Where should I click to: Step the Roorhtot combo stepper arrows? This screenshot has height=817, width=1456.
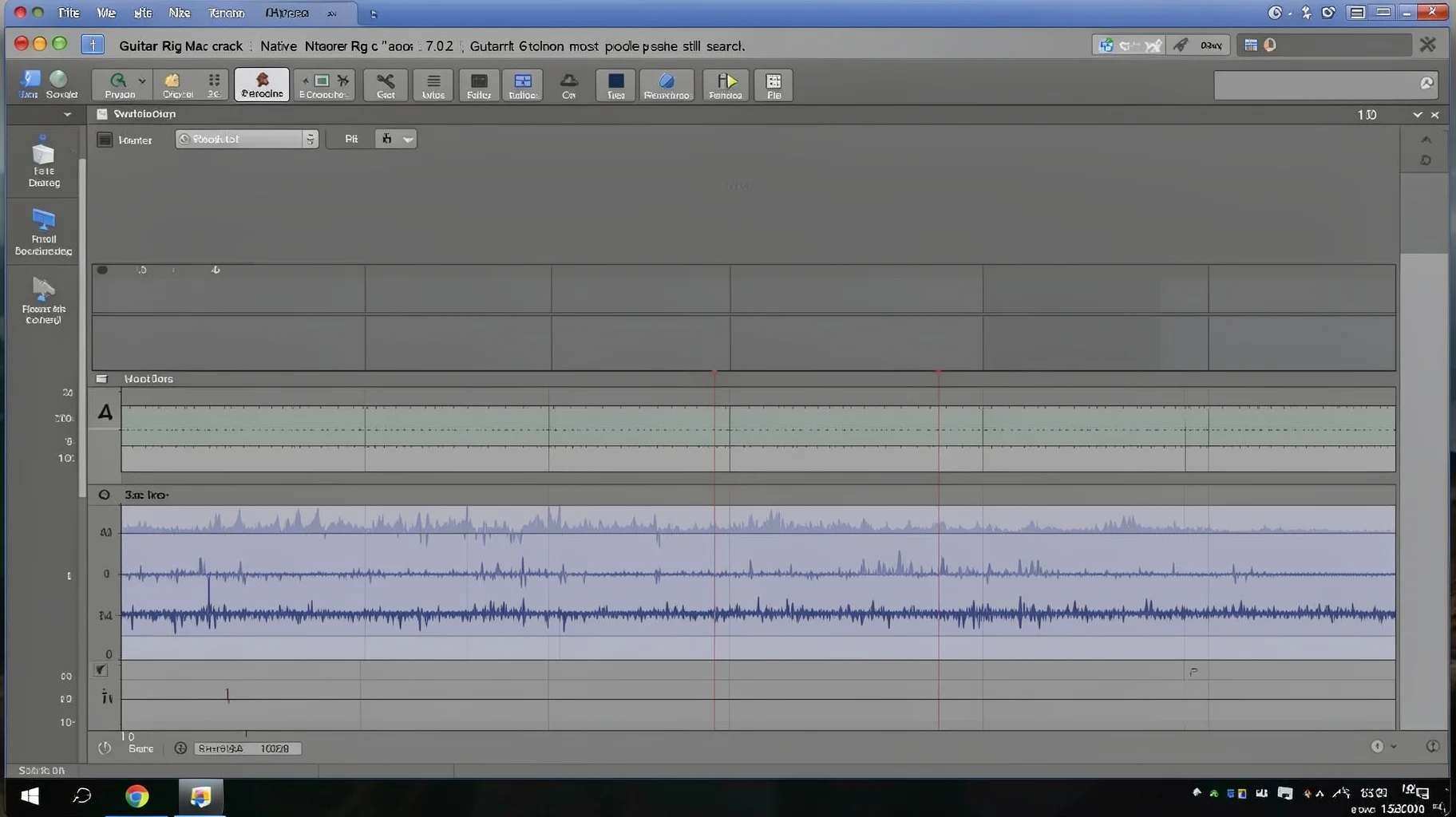[311, 139]
